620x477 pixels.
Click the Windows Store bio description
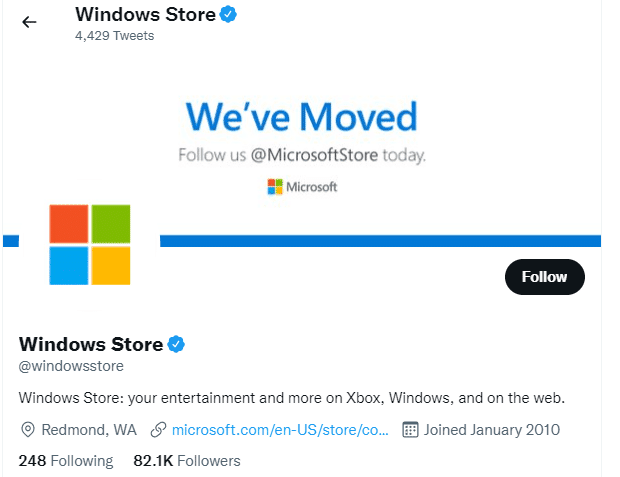pos(292,398)
